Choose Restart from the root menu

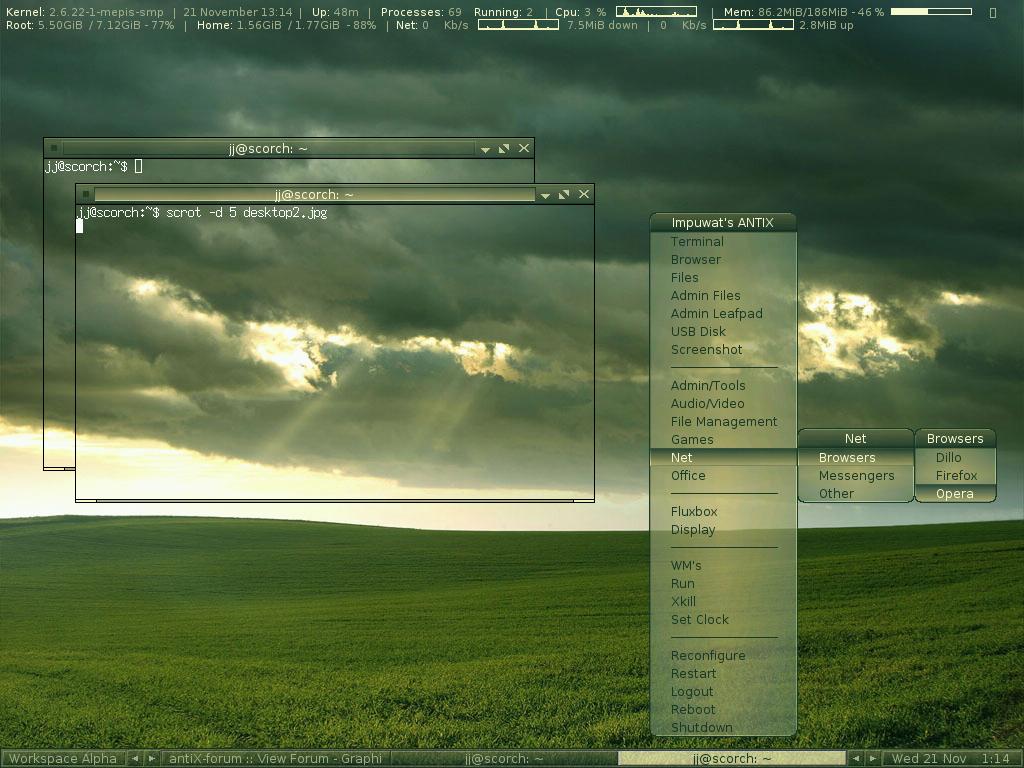(724, 674)
